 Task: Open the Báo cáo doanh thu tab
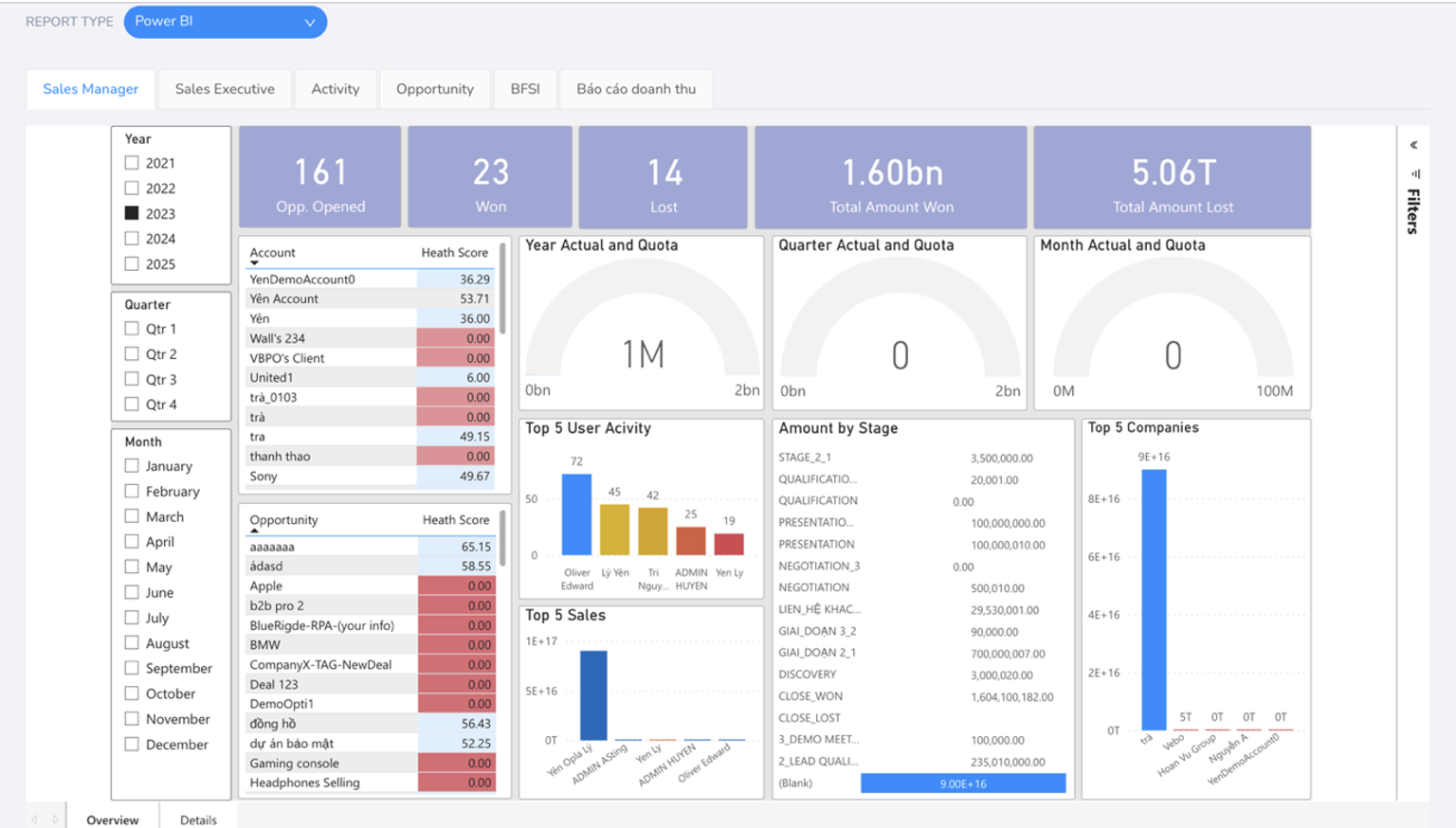point(636,89)
